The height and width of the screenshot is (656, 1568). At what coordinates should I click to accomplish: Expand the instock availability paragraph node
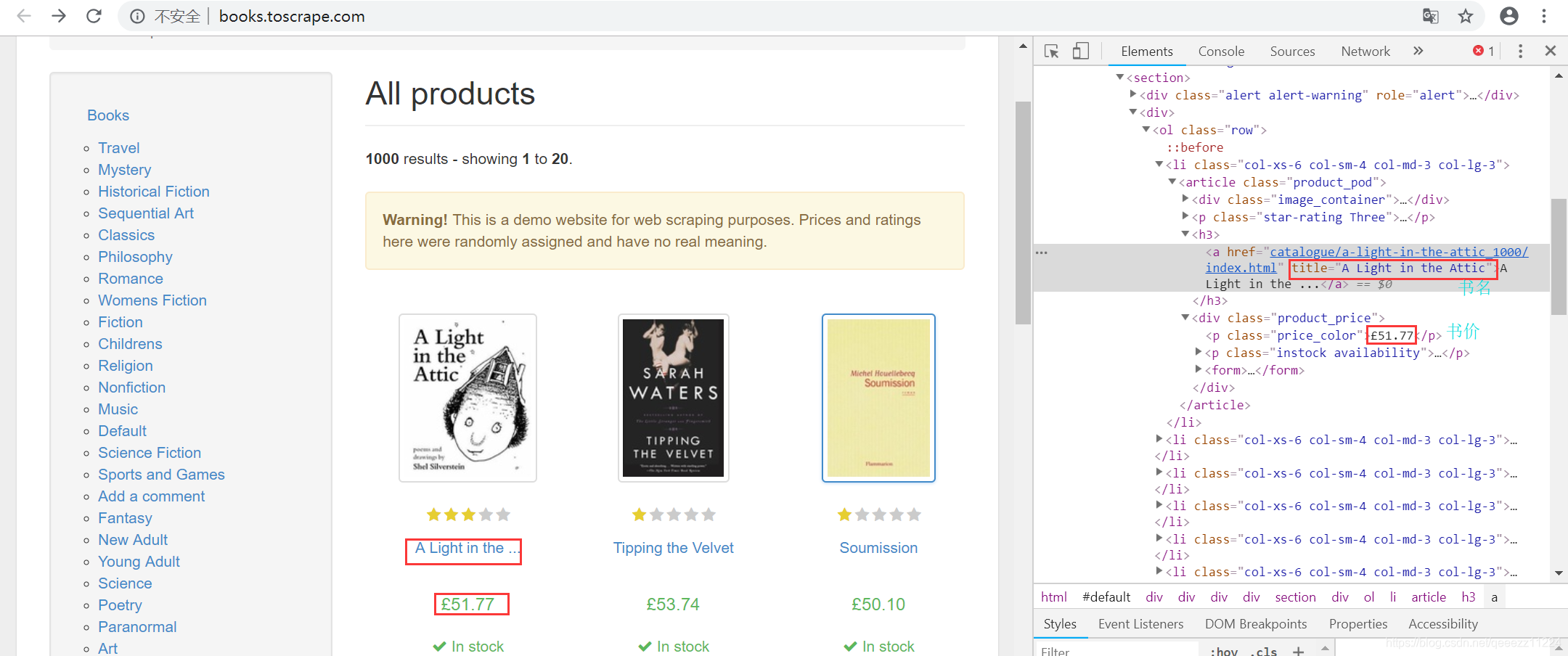coord(1199,351)
